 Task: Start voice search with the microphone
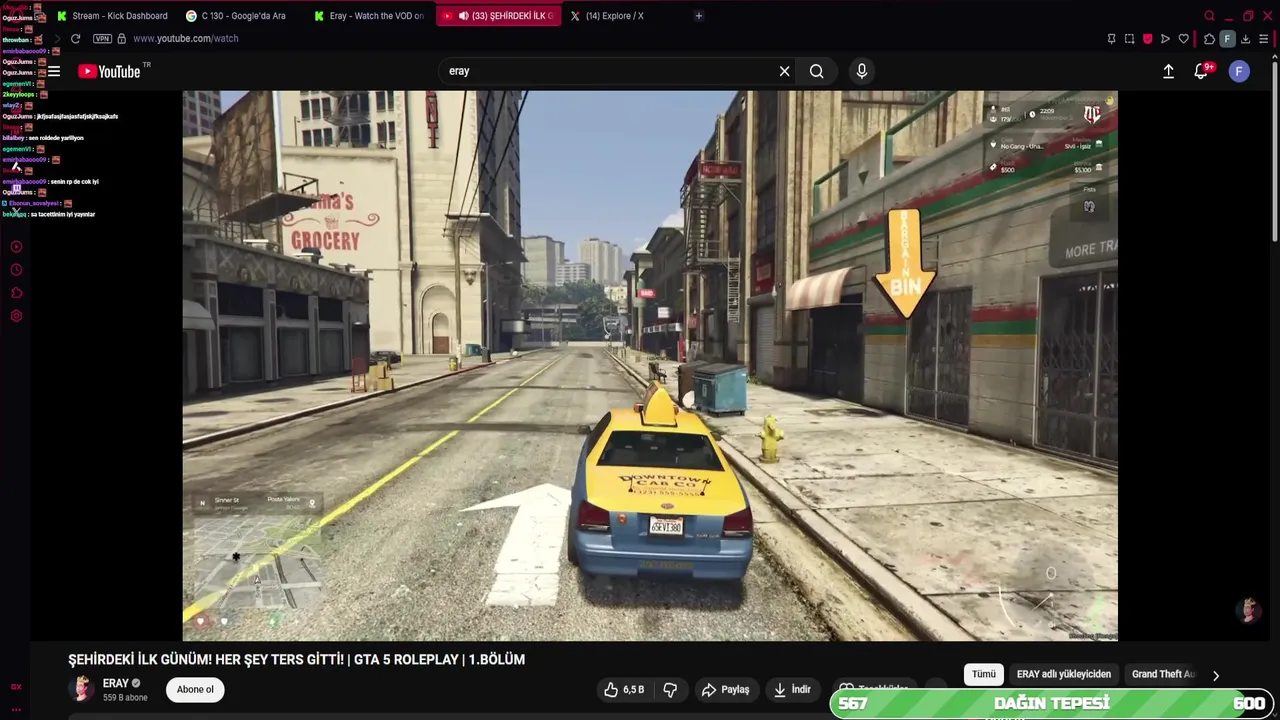862,71
